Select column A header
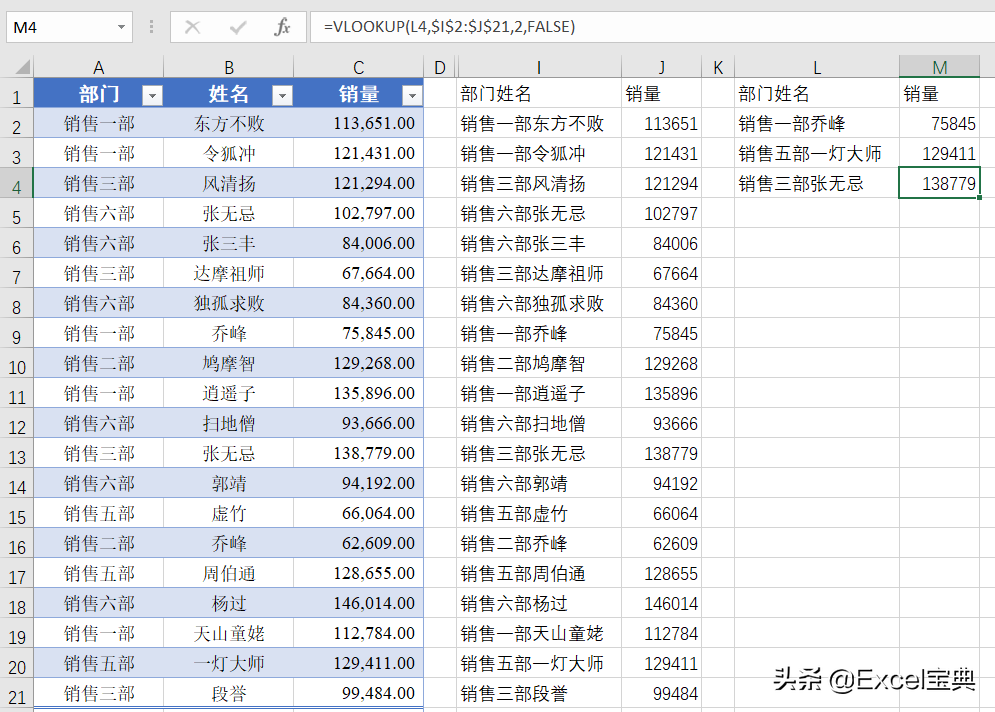 point(98,67)
